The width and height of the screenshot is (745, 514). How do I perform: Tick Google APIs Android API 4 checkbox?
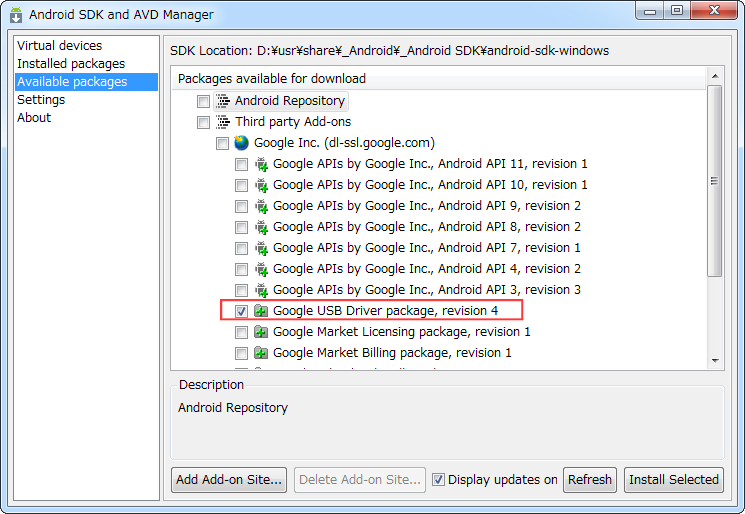[241, 269]
